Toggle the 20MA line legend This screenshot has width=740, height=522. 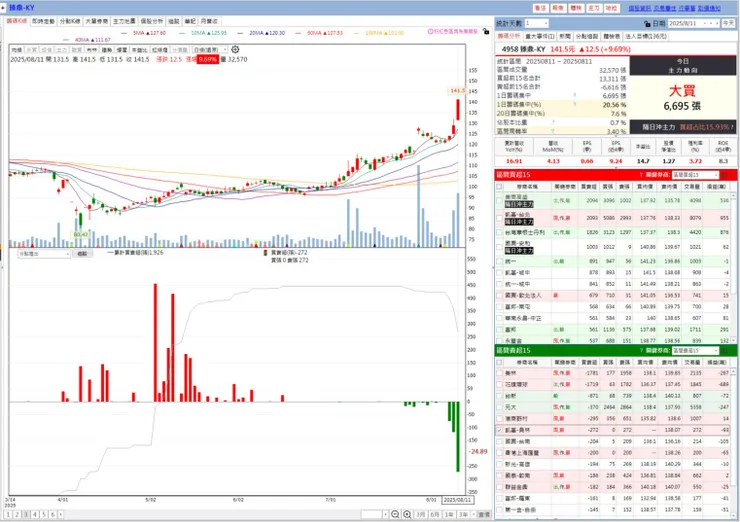point(261,33)
